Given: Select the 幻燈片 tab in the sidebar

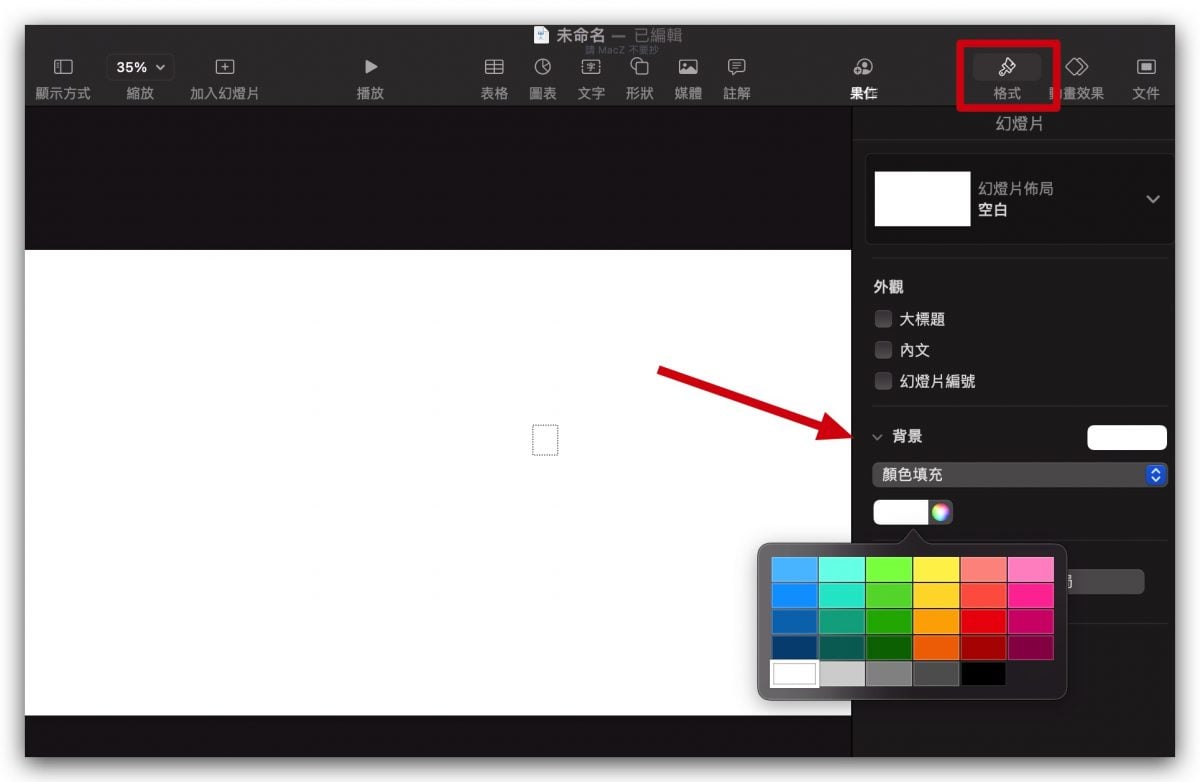Looking at the screenshot, I should 1020,124.
